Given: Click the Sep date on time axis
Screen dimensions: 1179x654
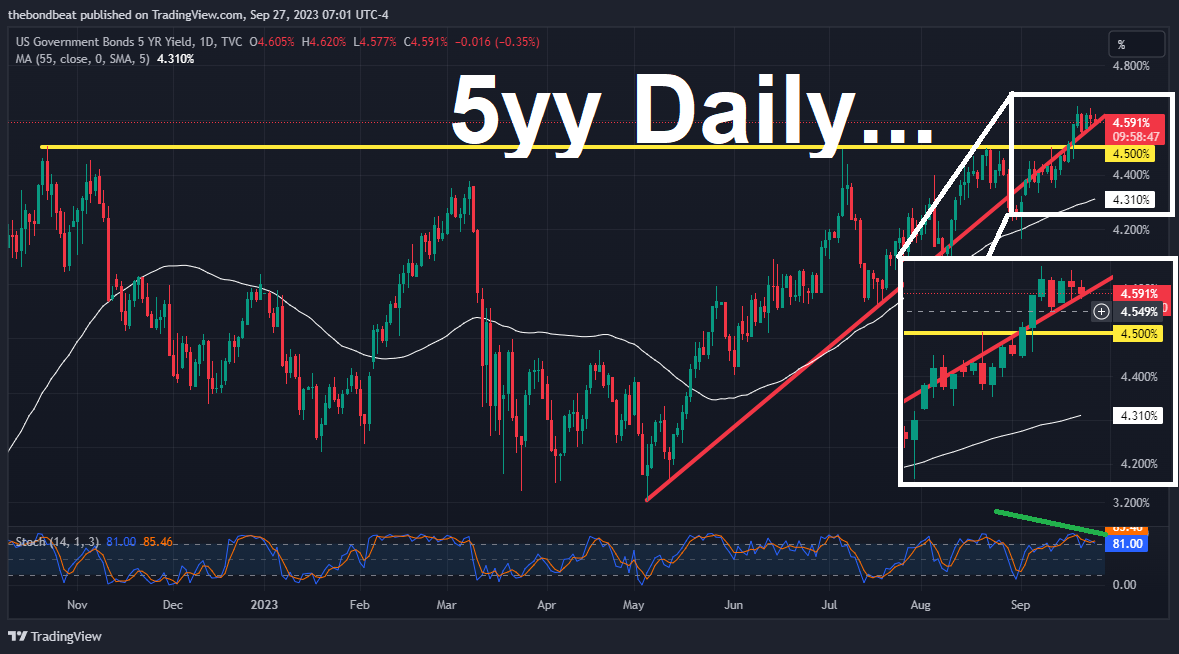Looking at the screenshot, I should click(1020, 604).
